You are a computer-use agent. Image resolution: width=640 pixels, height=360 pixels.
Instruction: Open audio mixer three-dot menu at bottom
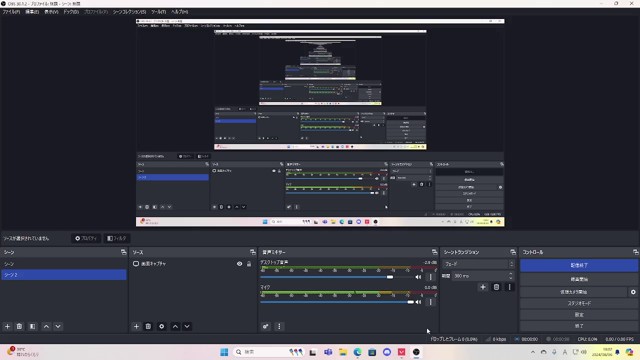click(279, 327)
